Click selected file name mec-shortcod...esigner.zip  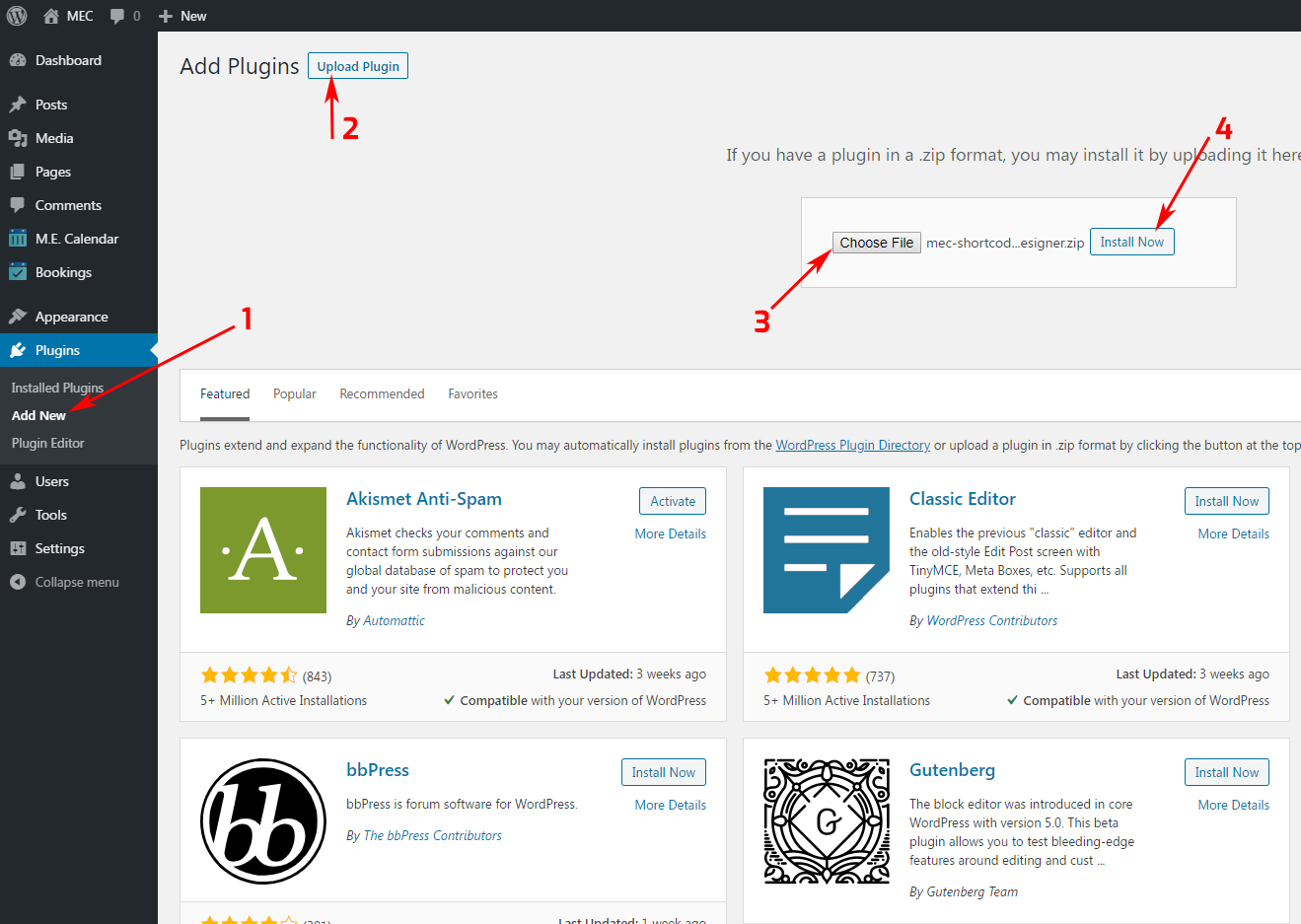tap(1005, 243)
